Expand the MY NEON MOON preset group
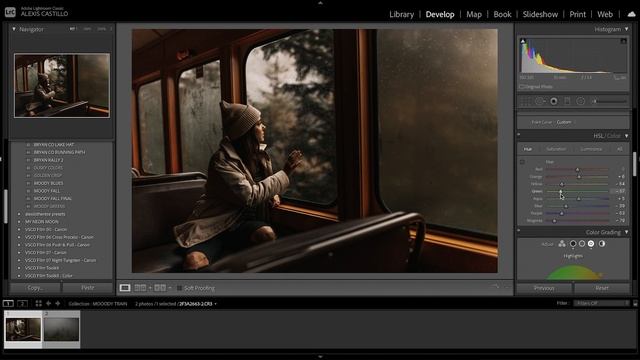 tap(19, 222)
